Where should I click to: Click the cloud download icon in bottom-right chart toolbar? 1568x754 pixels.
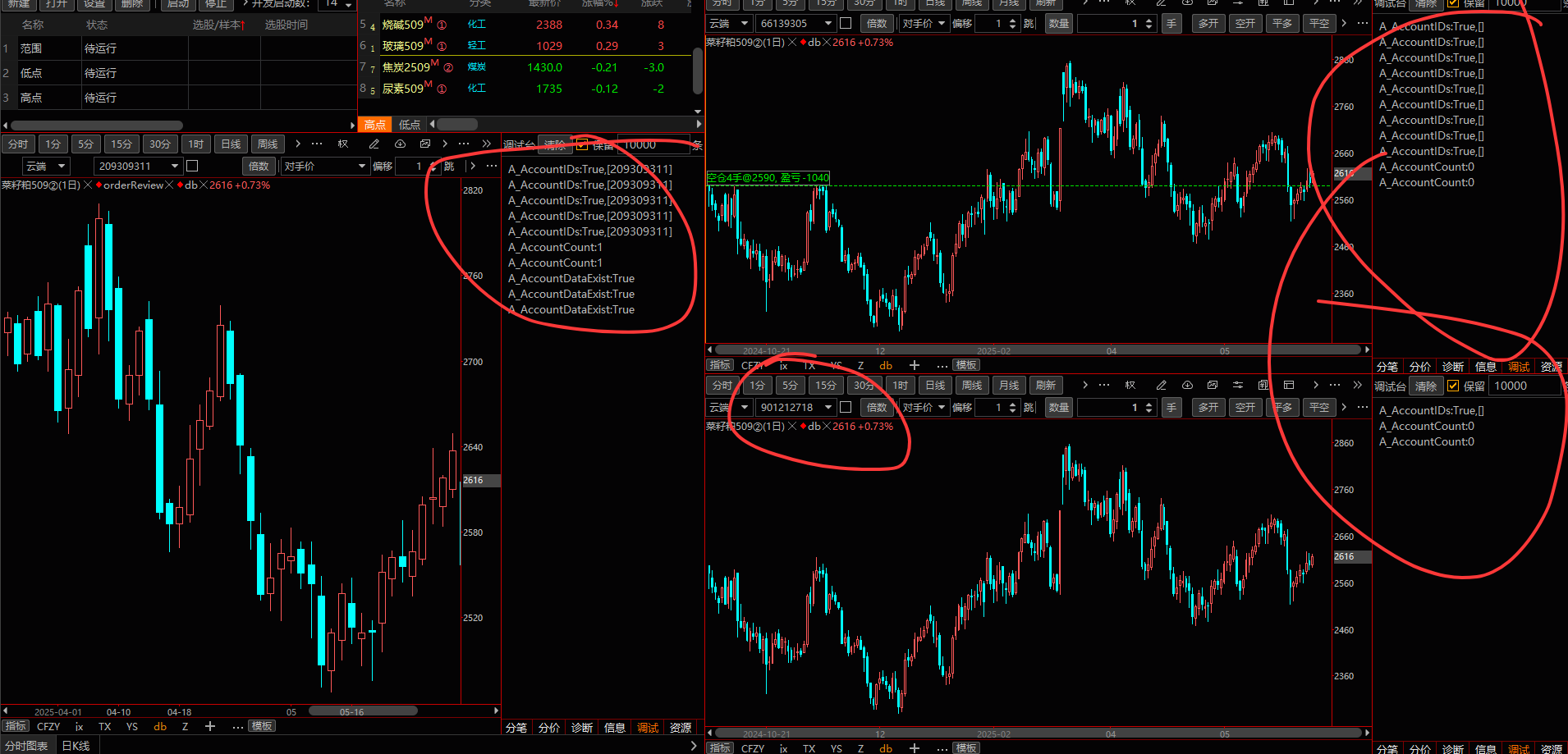(x=1187, y=385)
